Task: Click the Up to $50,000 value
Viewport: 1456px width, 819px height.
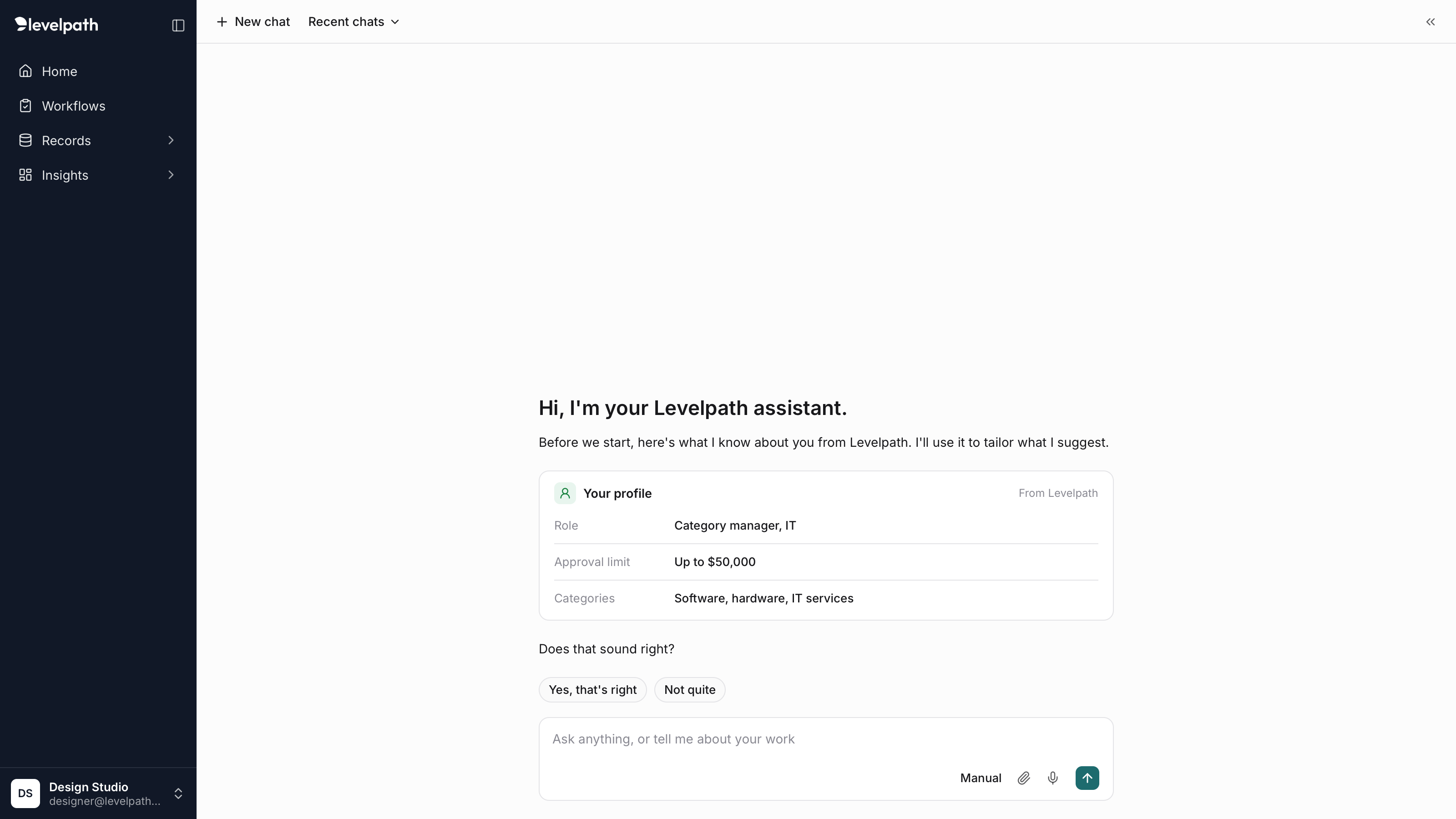Action: pyautogui.click(x=714, y=562)
